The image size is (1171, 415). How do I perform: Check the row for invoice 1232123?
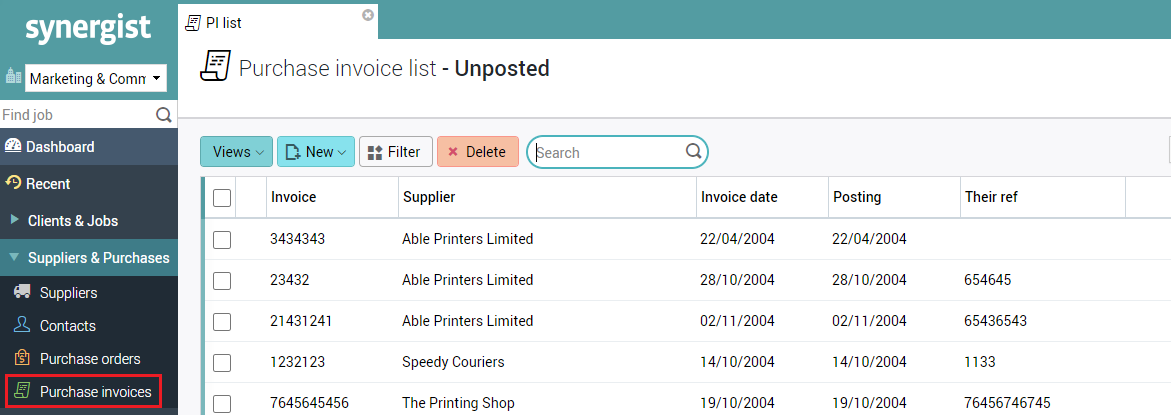coord(222,362)
